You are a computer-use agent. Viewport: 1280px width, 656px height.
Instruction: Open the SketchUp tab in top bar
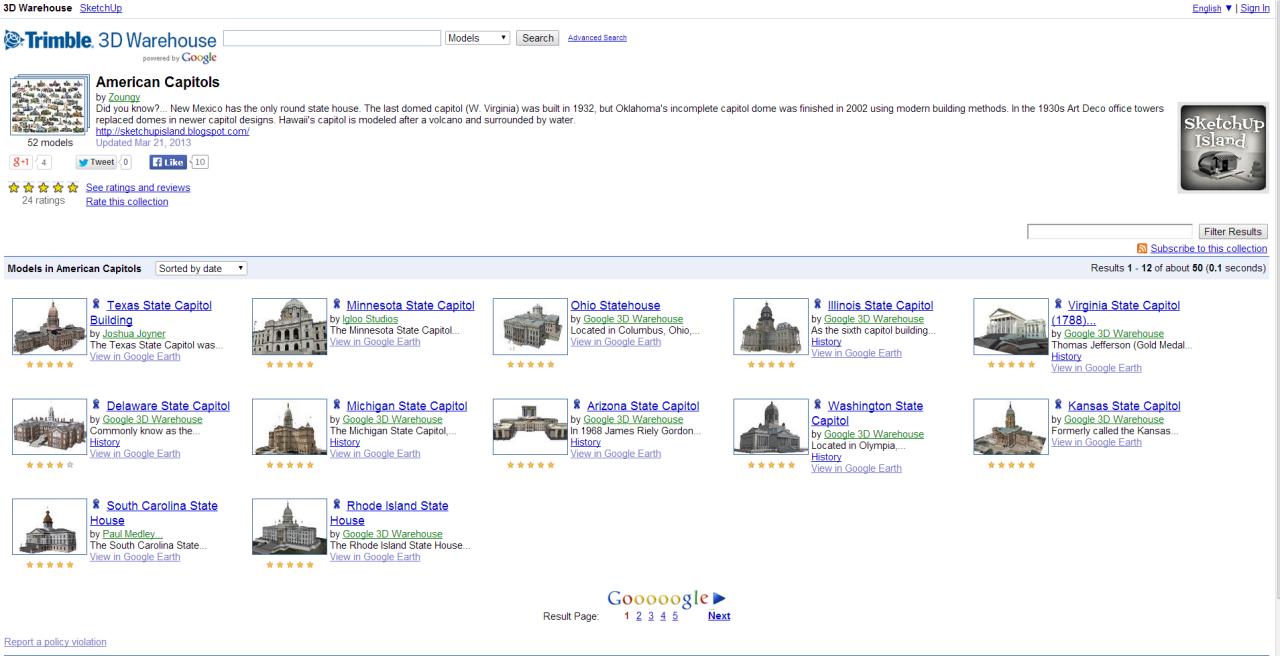(x=100, y=8)
